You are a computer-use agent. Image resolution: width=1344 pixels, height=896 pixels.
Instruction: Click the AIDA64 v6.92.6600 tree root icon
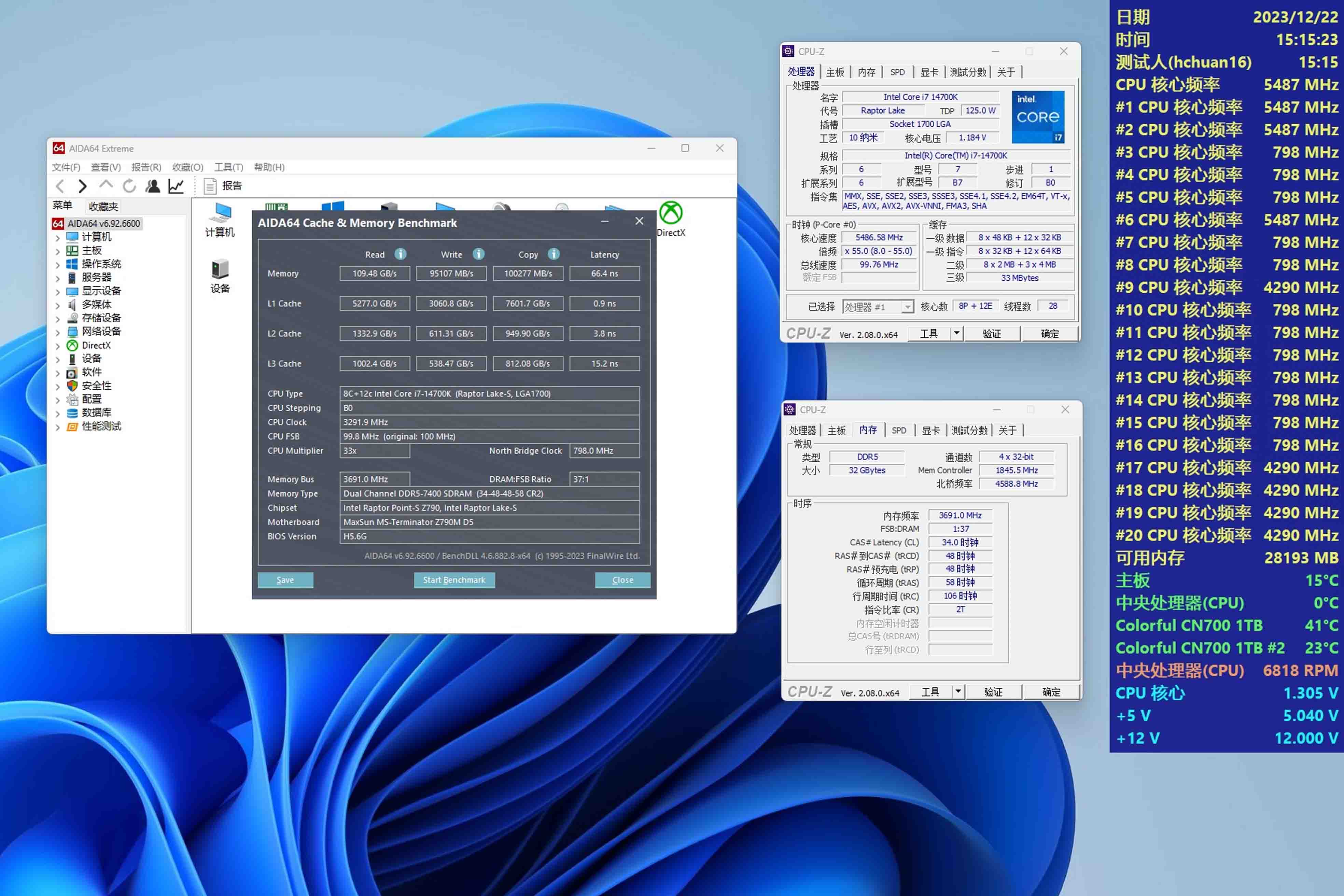58,223
